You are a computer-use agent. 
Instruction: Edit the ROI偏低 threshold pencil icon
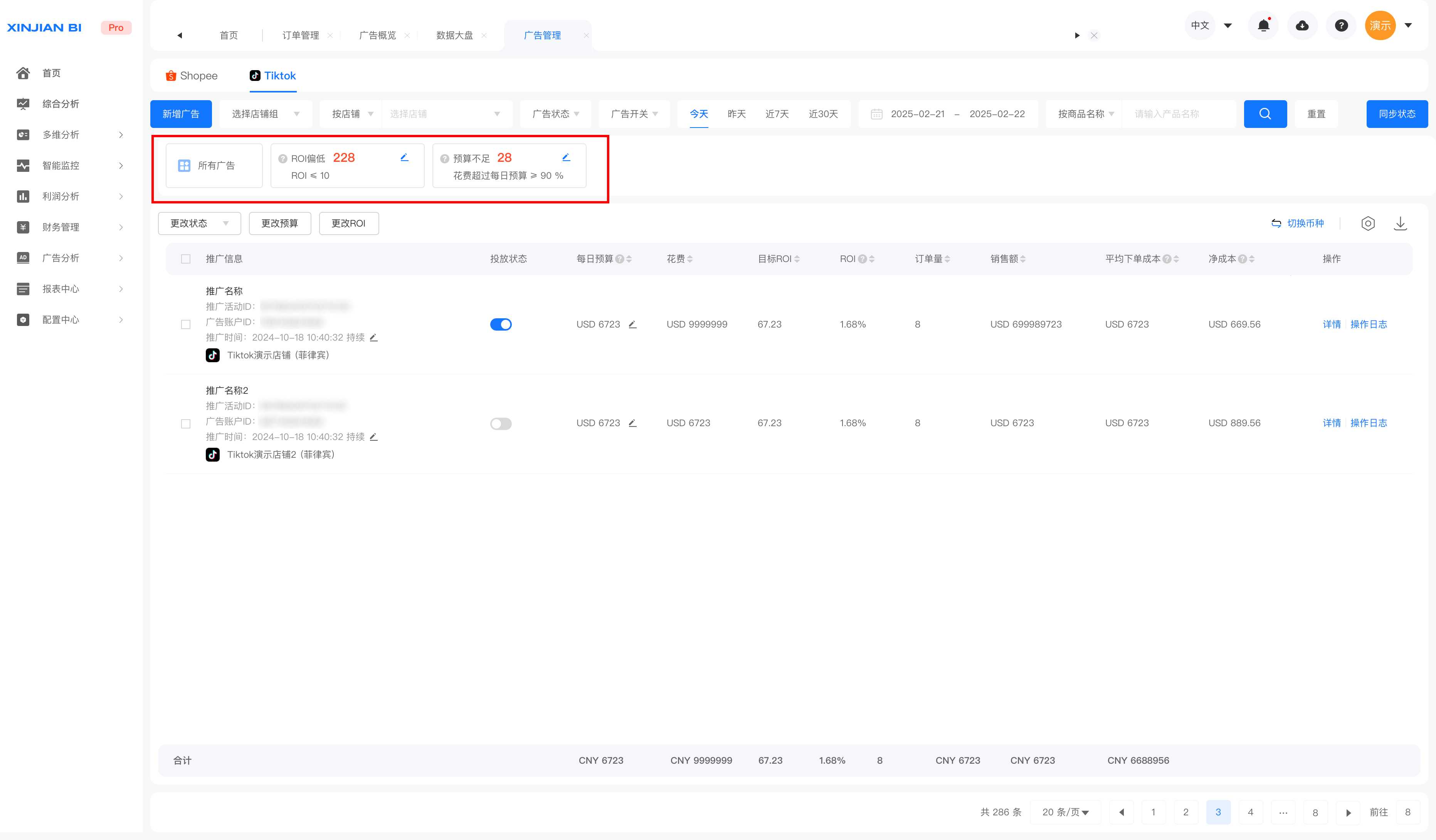404,157
